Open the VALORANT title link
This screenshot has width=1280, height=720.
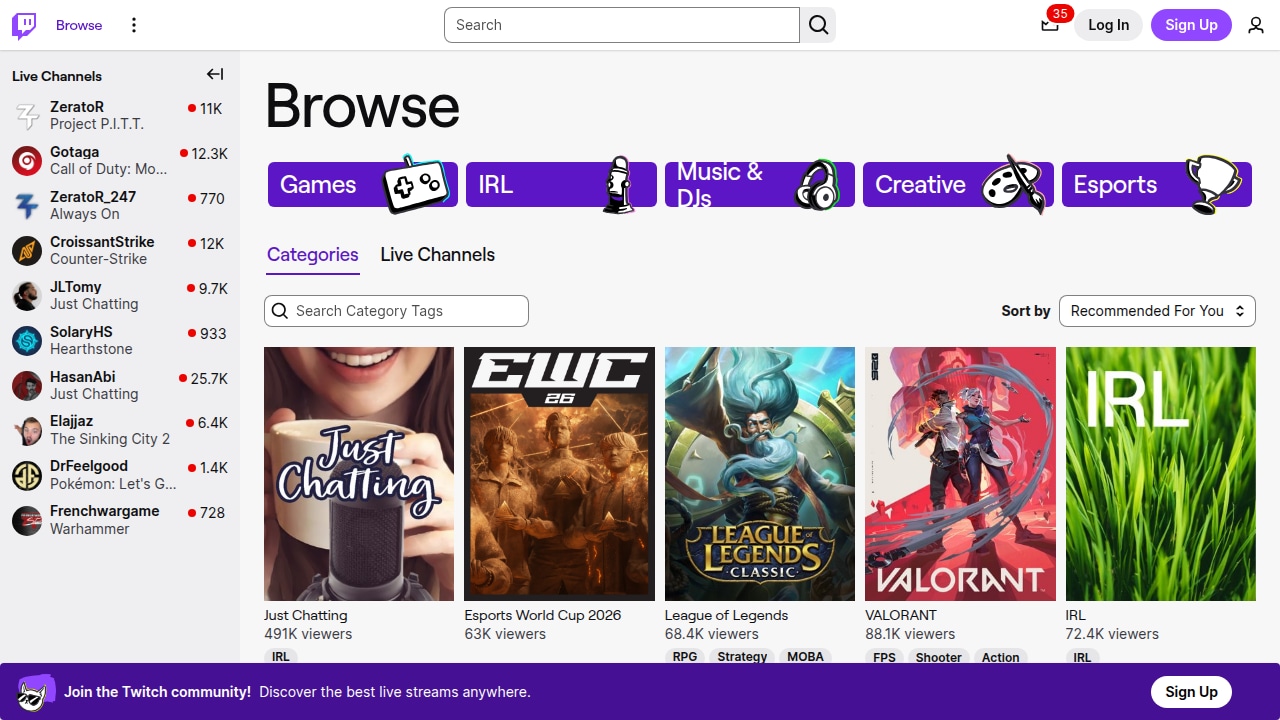point(901,615)
